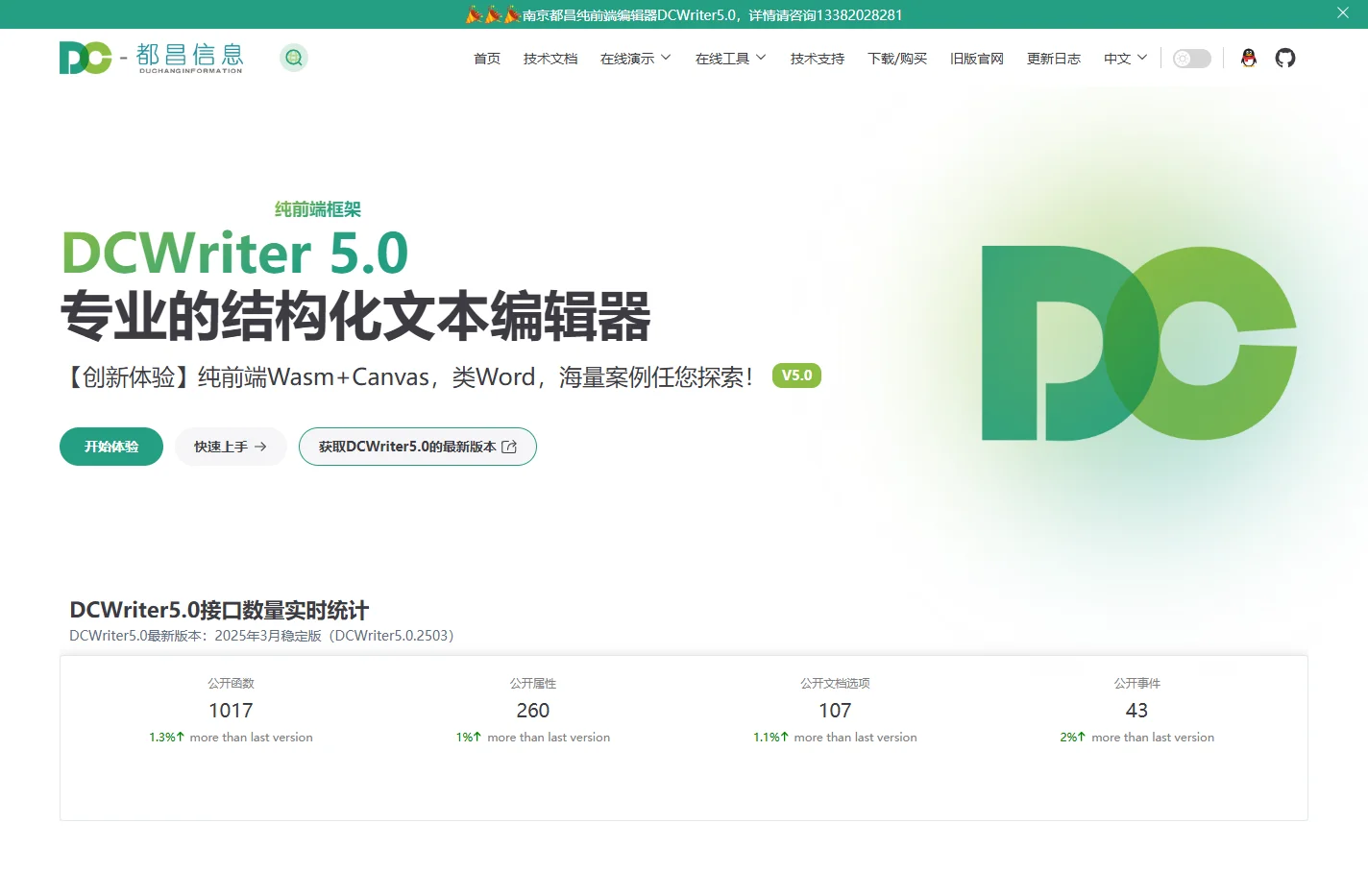This screenshot has width=1368, height=896.
Task: Click the 公开属性 count 260
Action: coord(533,711)
